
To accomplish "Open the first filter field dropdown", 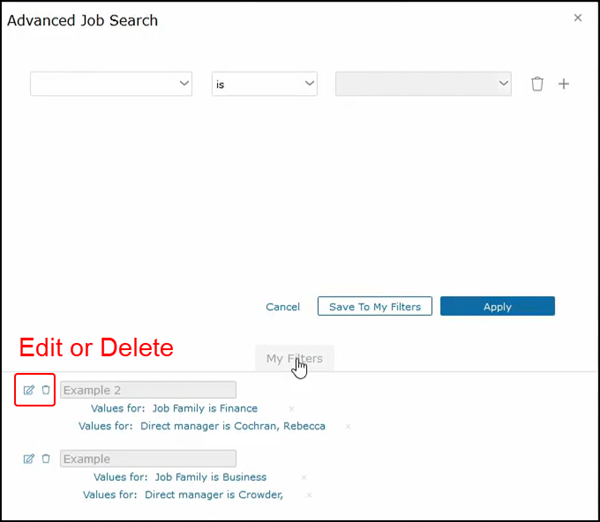I will (111, 85).
